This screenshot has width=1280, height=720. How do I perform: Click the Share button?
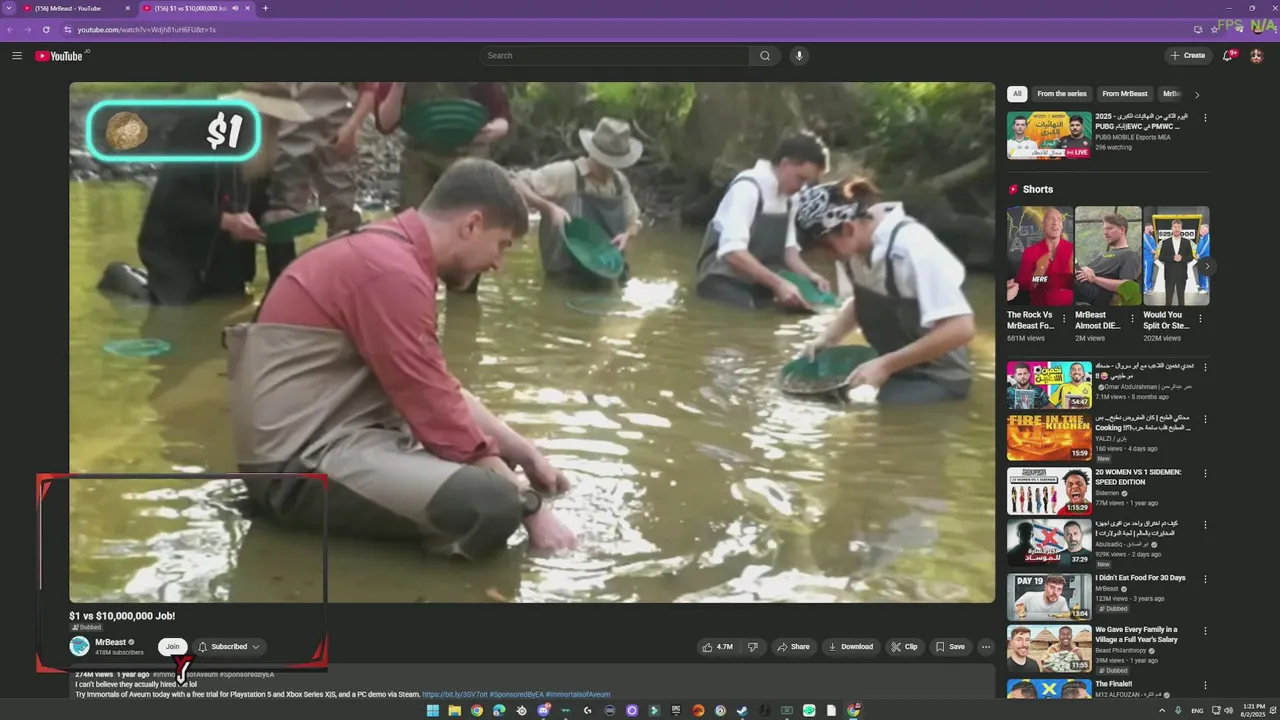793,647
